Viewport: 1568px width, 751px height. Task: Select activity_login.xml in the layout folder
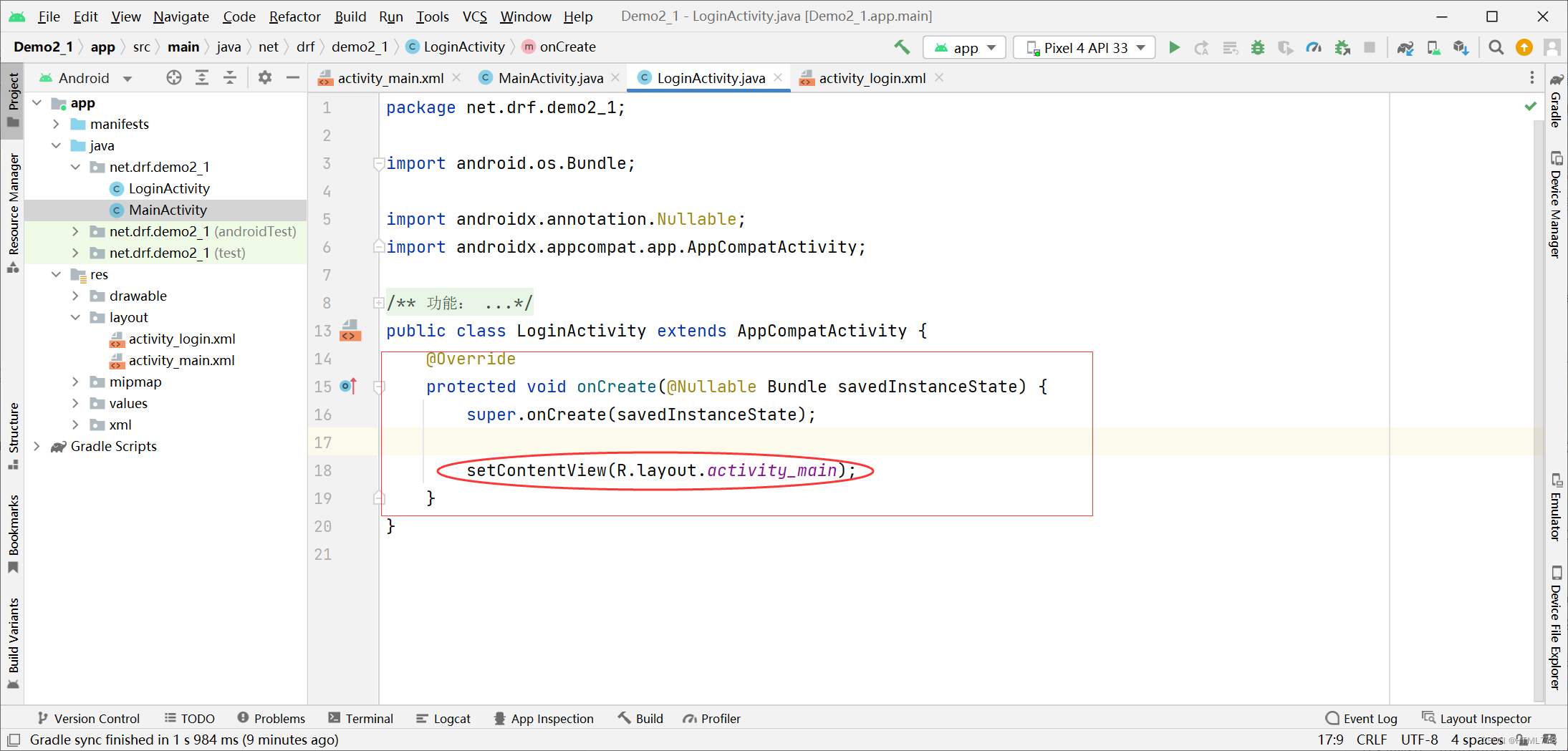[182, 339]
